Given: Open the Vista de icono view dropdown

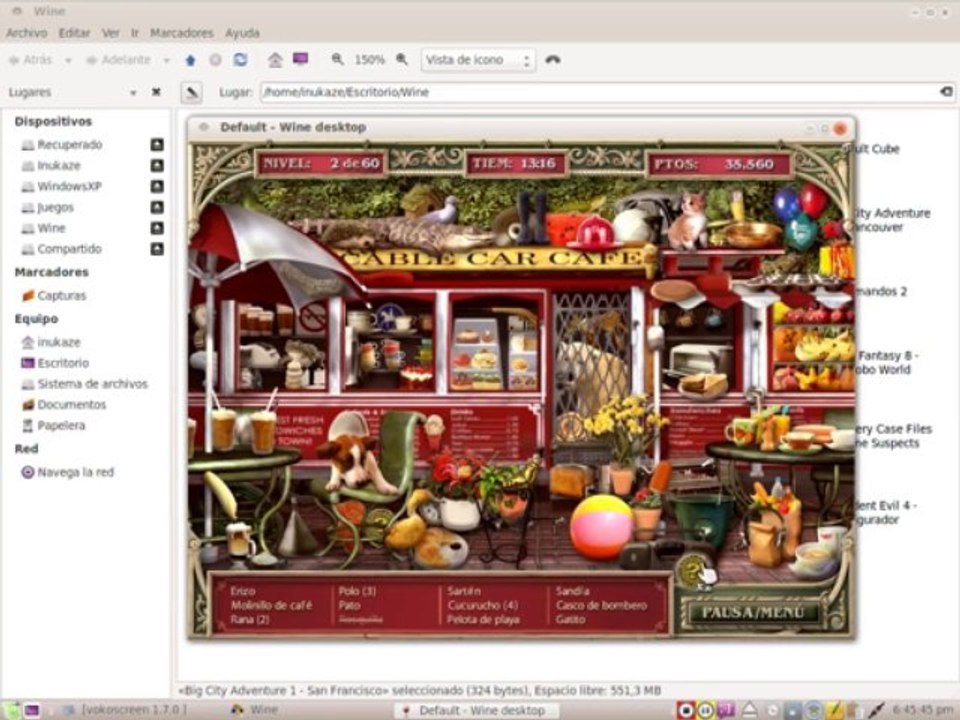Looking at the screenshot, I should (478, 60).
